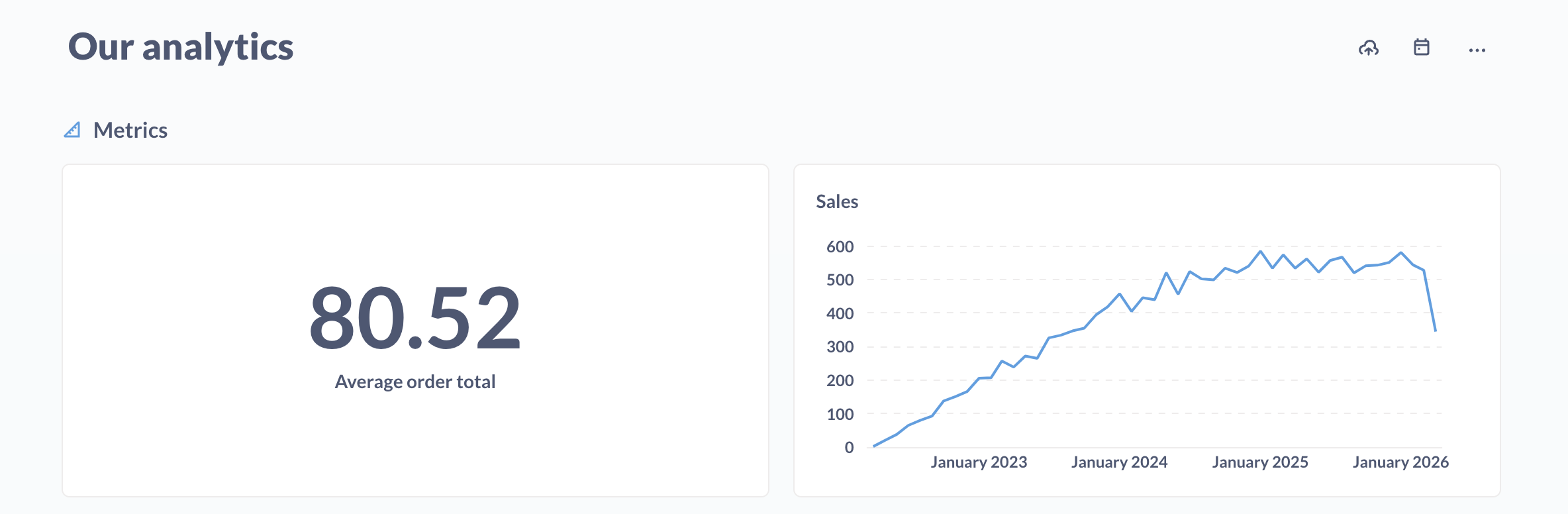
Task: Select the January 2026 axis label
Action: [1400, 462]
